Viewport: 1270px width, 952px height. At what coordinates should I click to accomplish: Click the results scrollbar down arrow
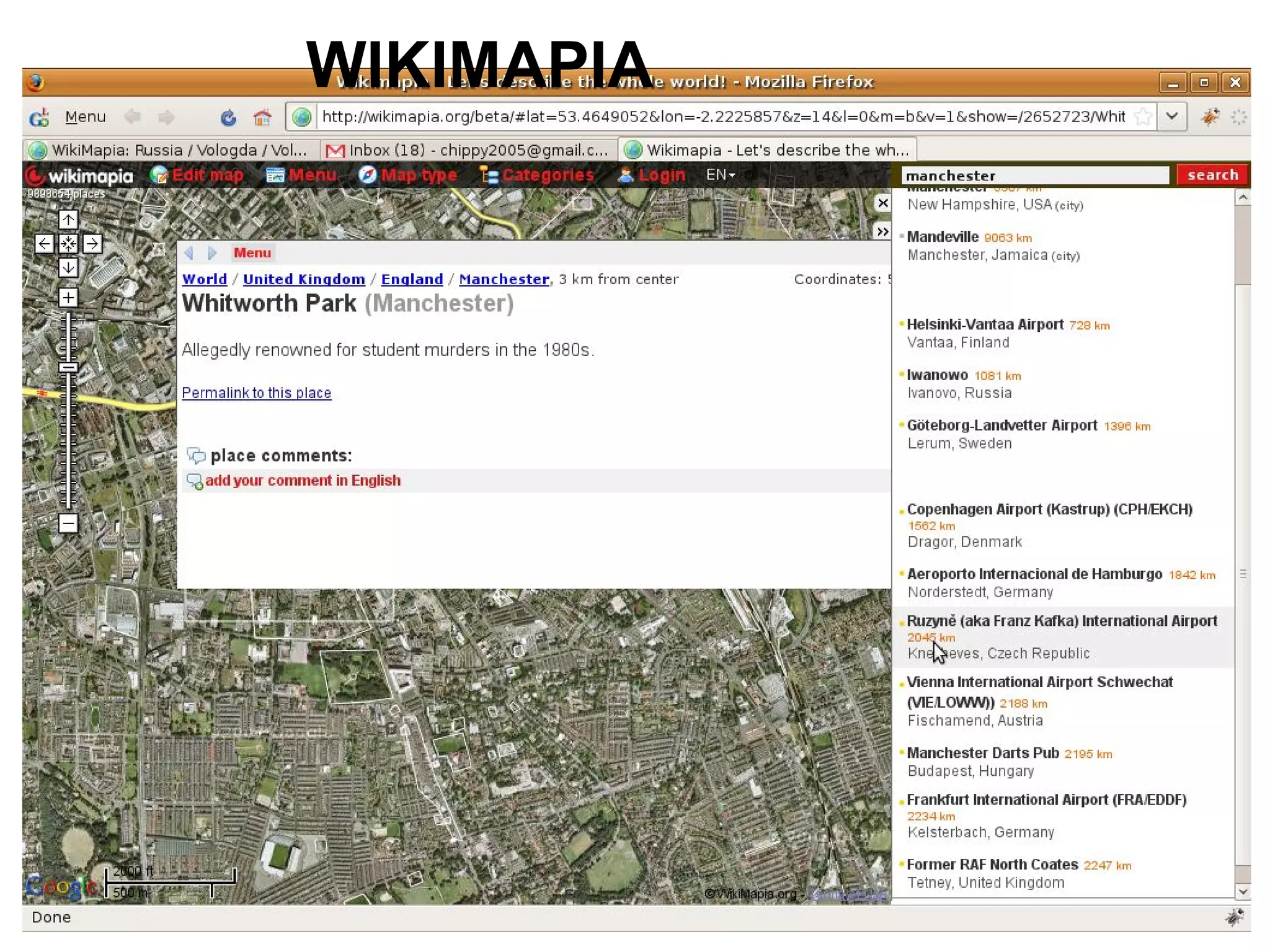click(x=1242, y=891)
